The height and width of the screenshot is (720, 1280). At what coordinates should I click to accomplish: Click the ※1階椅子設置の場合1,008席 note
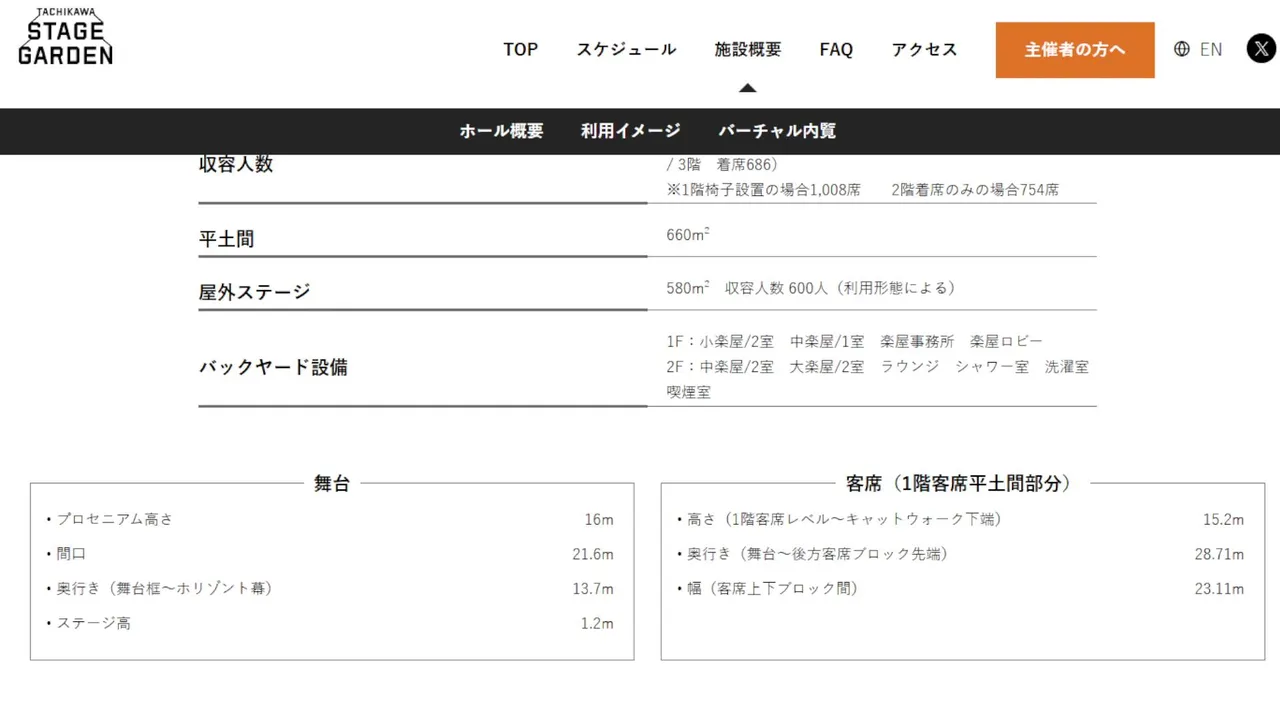point(764,189)
